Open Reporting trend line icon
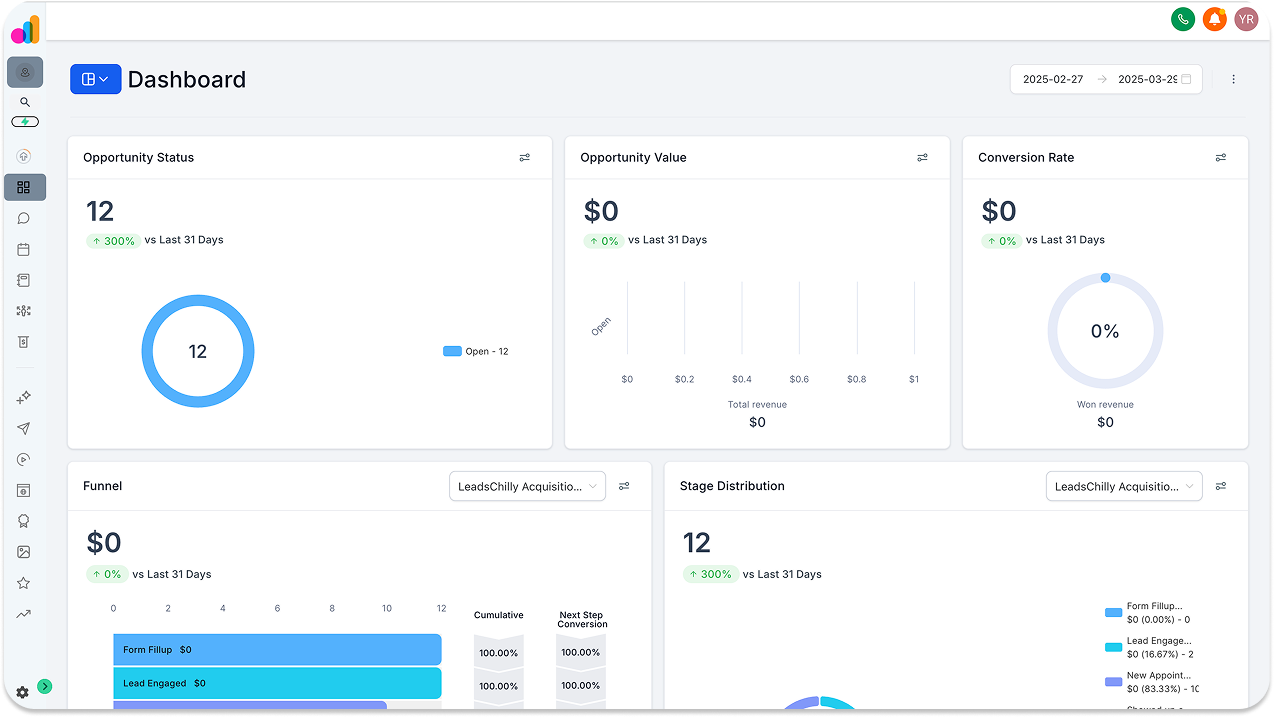The image size is (1274, 717). click(x=24, y=614)
